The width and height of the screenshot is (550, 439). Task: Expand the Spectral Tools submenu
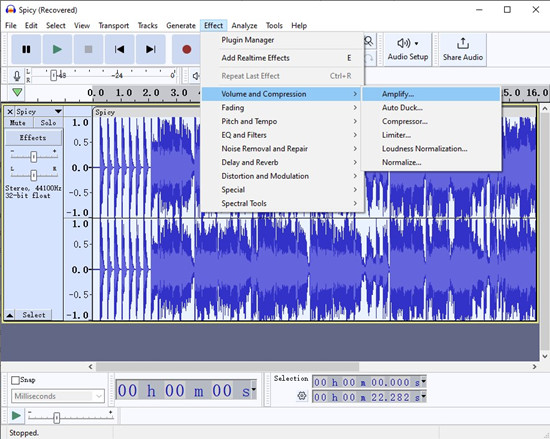[x=282, y=203]
